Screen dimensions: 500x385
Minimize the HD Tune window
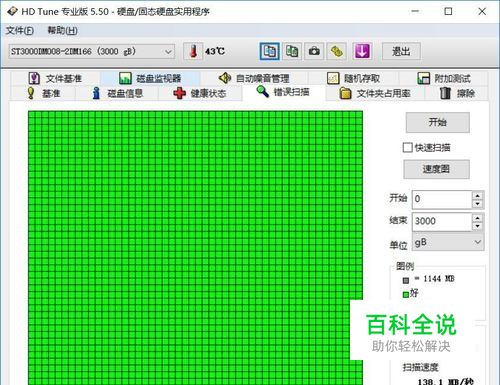click(x=415, y=11)
